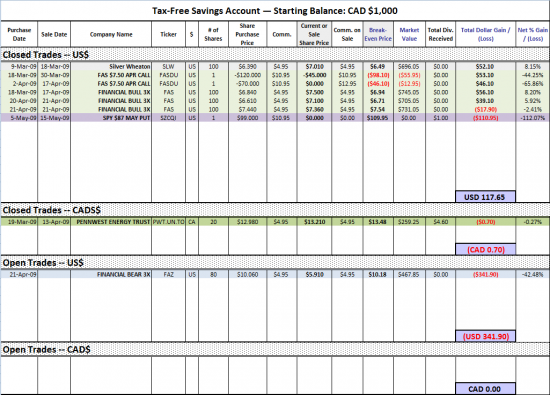Screen dimensions: 550x395
Task: Click the '-2.41%' net loss cell
Action: click(532, 109)
